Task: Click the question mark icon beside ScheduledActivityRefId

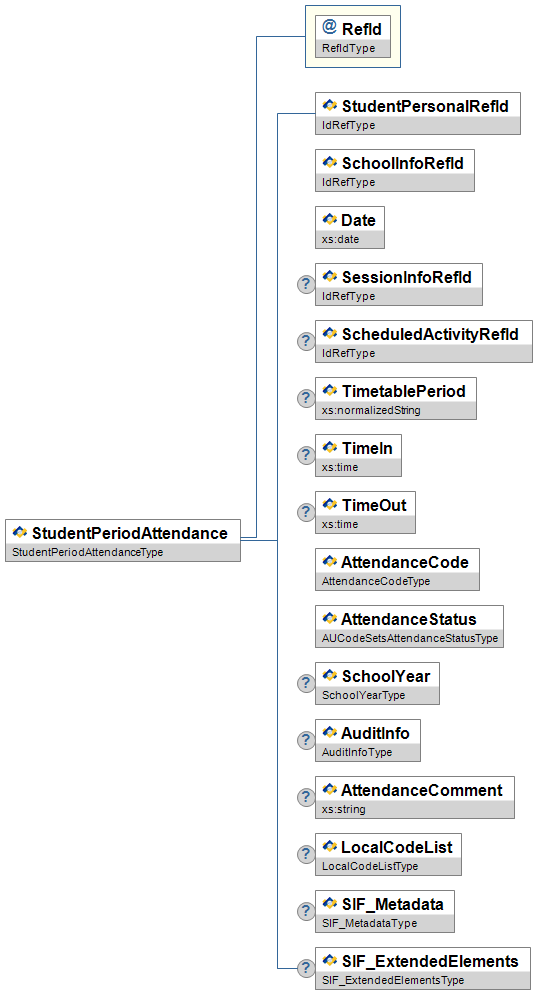Action: point(306,341)
